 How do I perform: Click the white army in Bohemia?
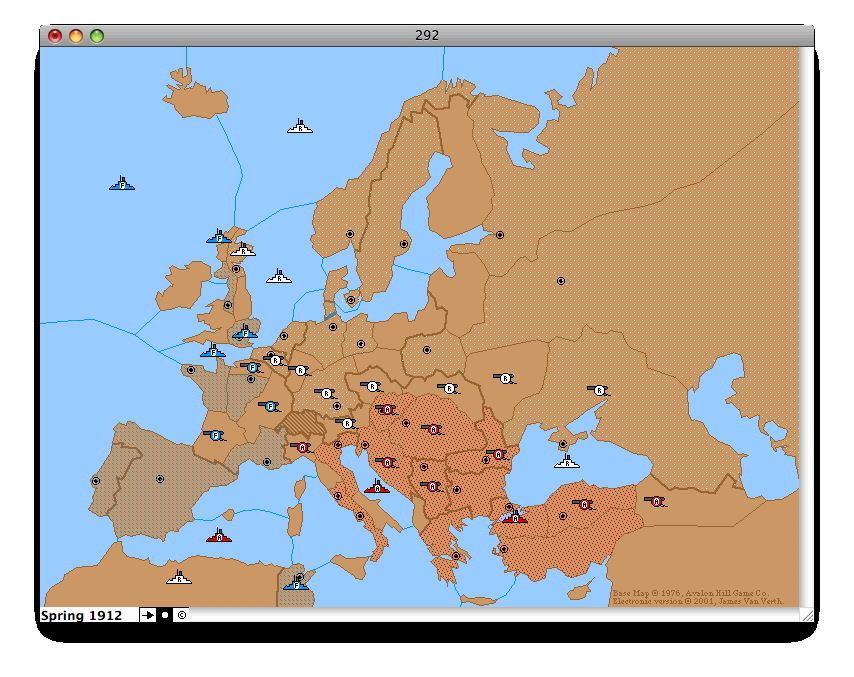(371, 387)
